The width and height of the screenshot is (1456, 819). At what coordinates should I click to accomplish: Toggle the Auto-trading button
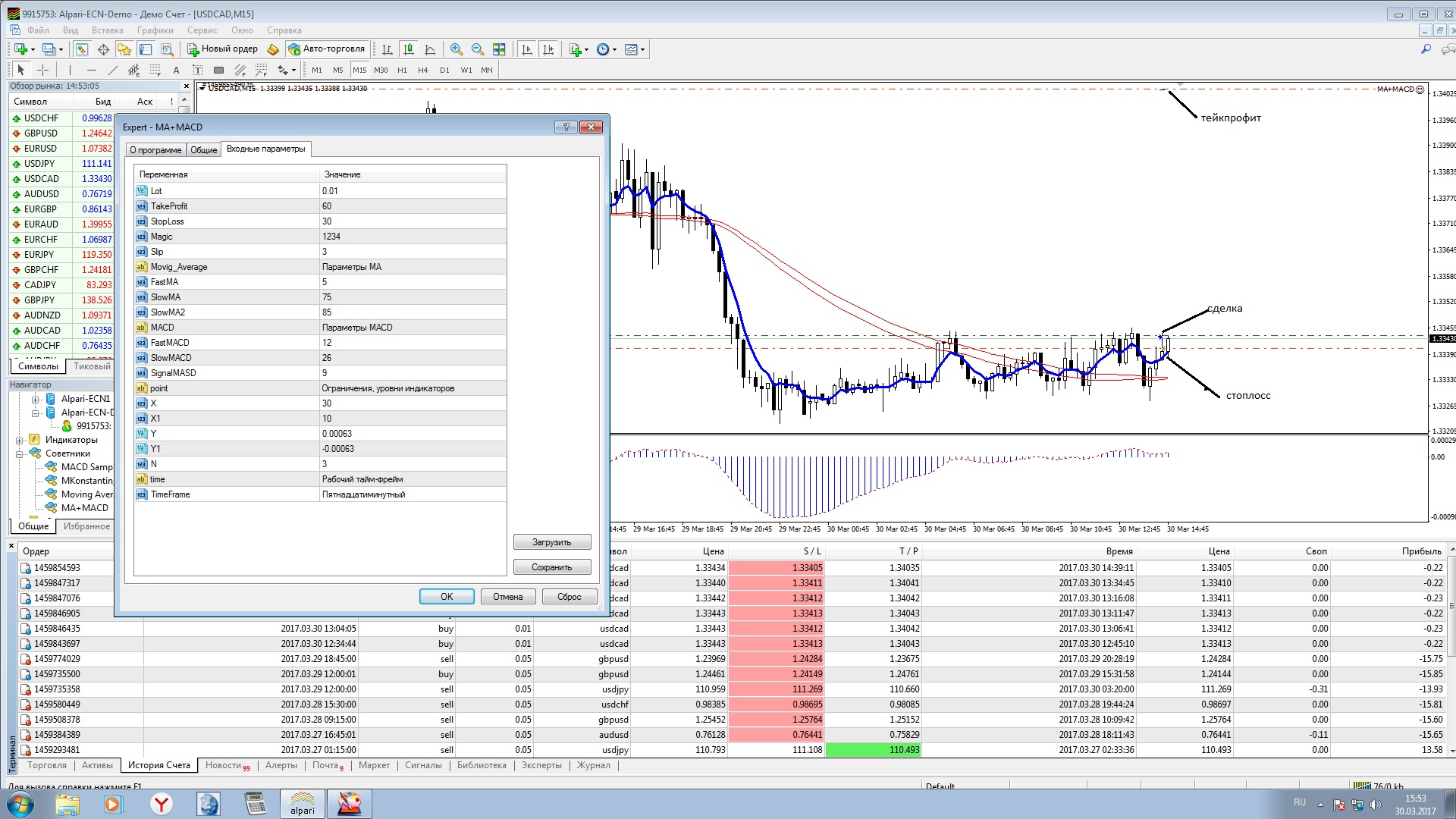click(327, 49)
